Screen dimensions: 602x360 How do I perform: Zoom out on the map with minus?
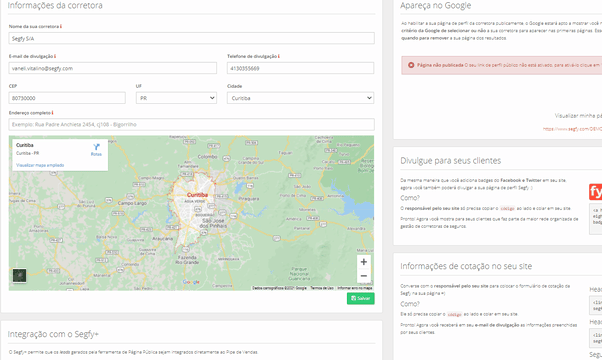click(364, 276)
